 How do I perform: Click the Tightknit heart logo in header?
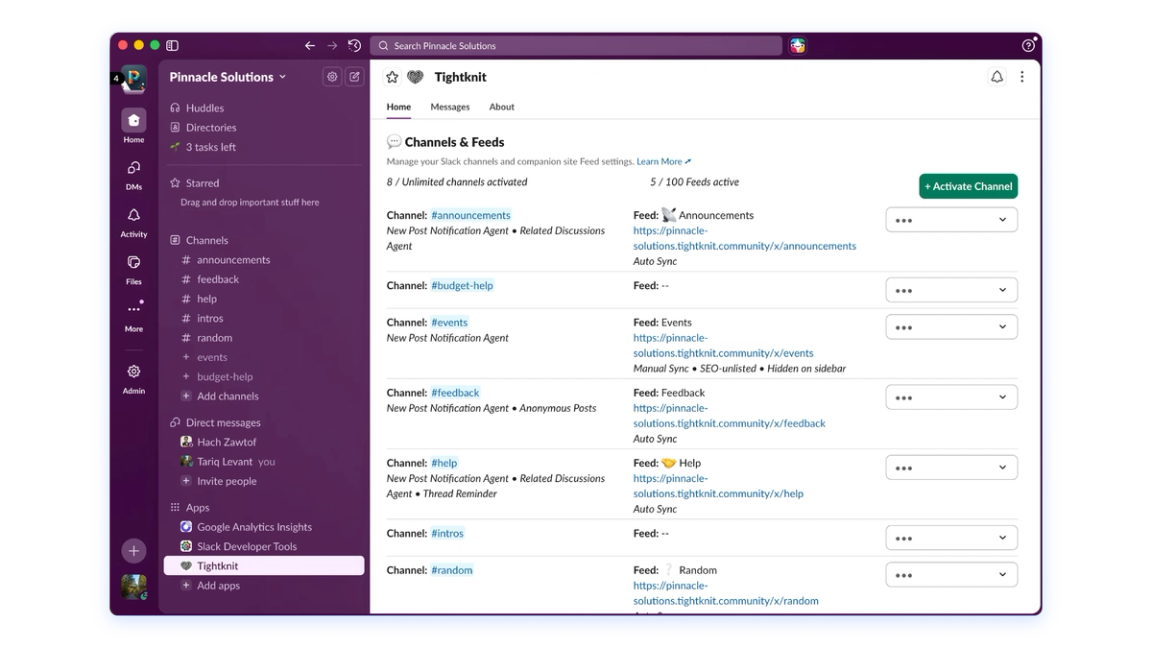pos(415,77)
